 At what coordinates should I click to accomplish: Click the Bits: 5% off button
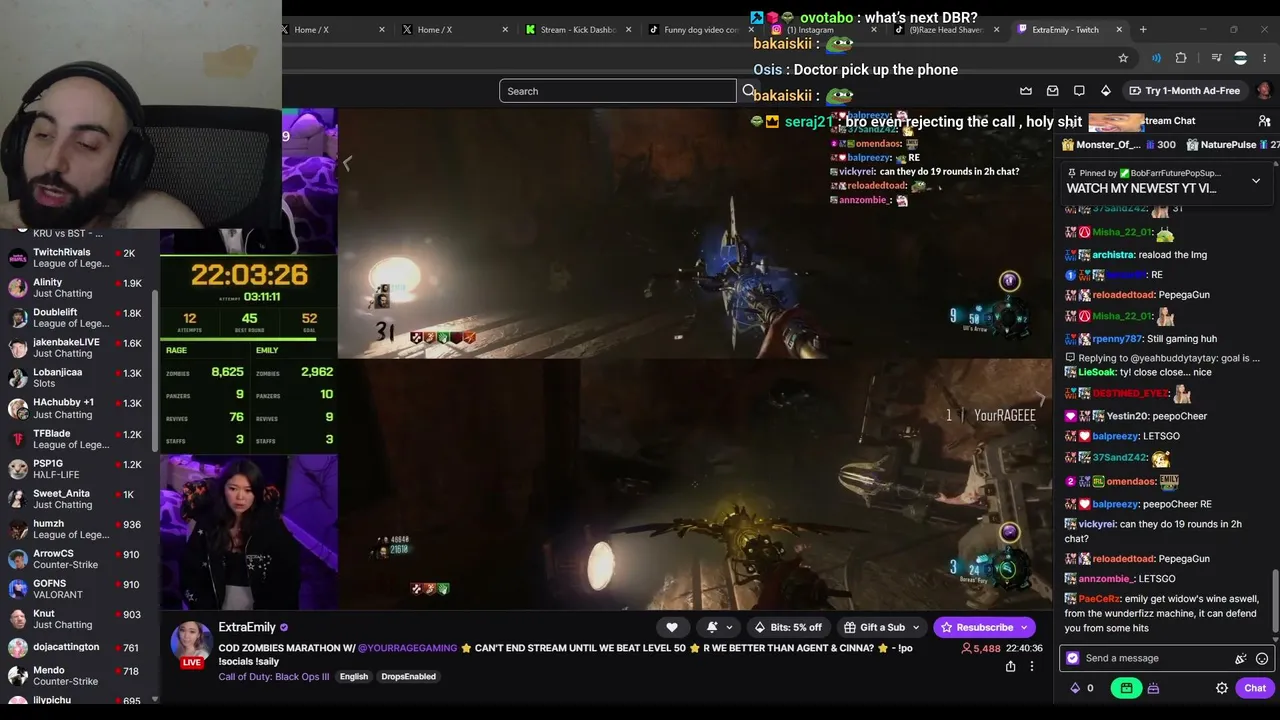(x=789, y=627)
